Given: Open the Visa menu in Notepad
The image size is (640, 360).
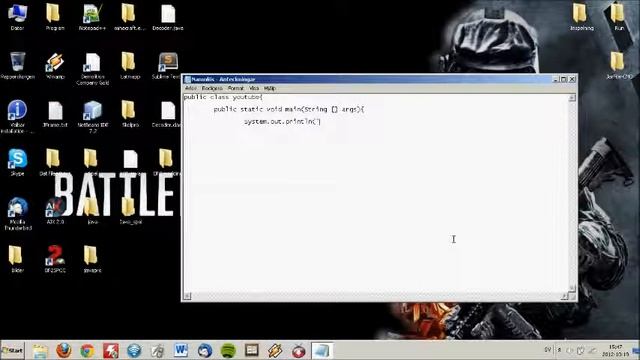Looking at the screenshot, I should click(254, 88).
